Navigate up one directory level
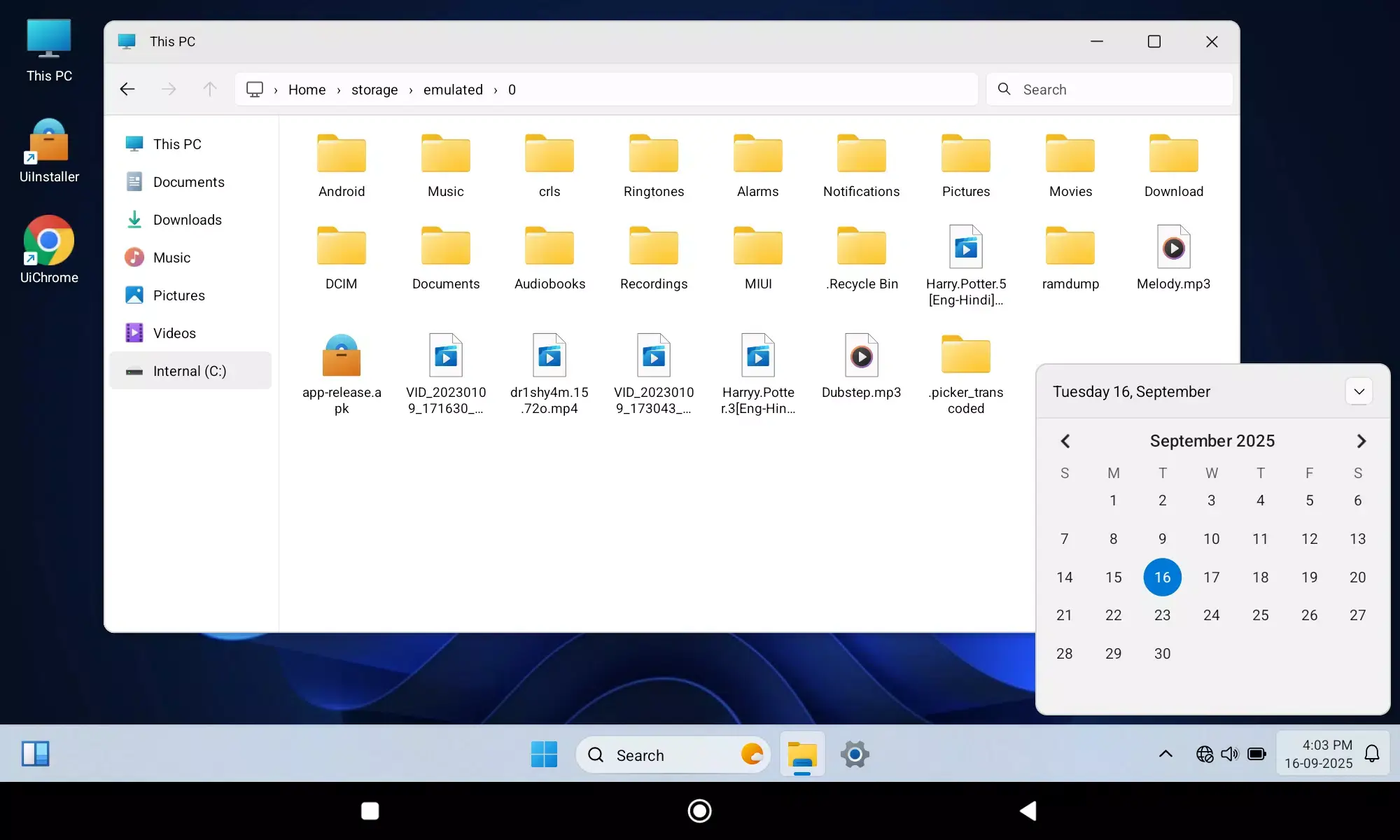The image size is (1400, 840). click(209, 89)
